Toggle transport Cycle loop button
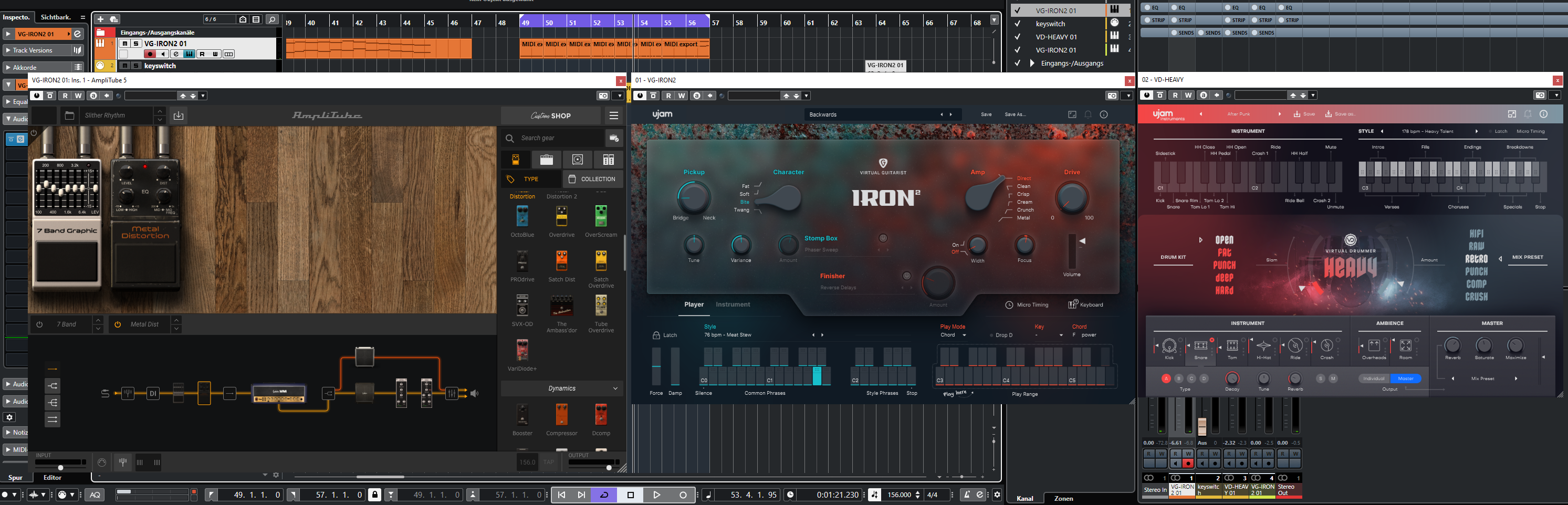The height and width of the screenshot is (505, 1568). (604, 495)
